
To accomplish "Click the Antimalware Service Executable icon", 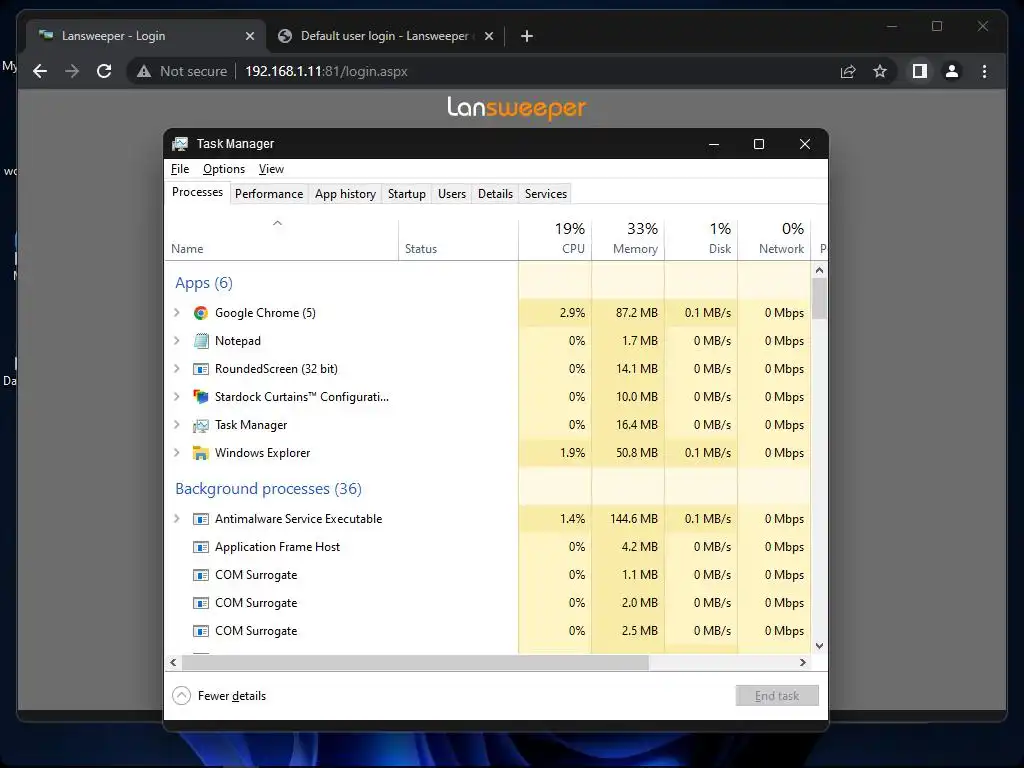I will click(200, 519).
